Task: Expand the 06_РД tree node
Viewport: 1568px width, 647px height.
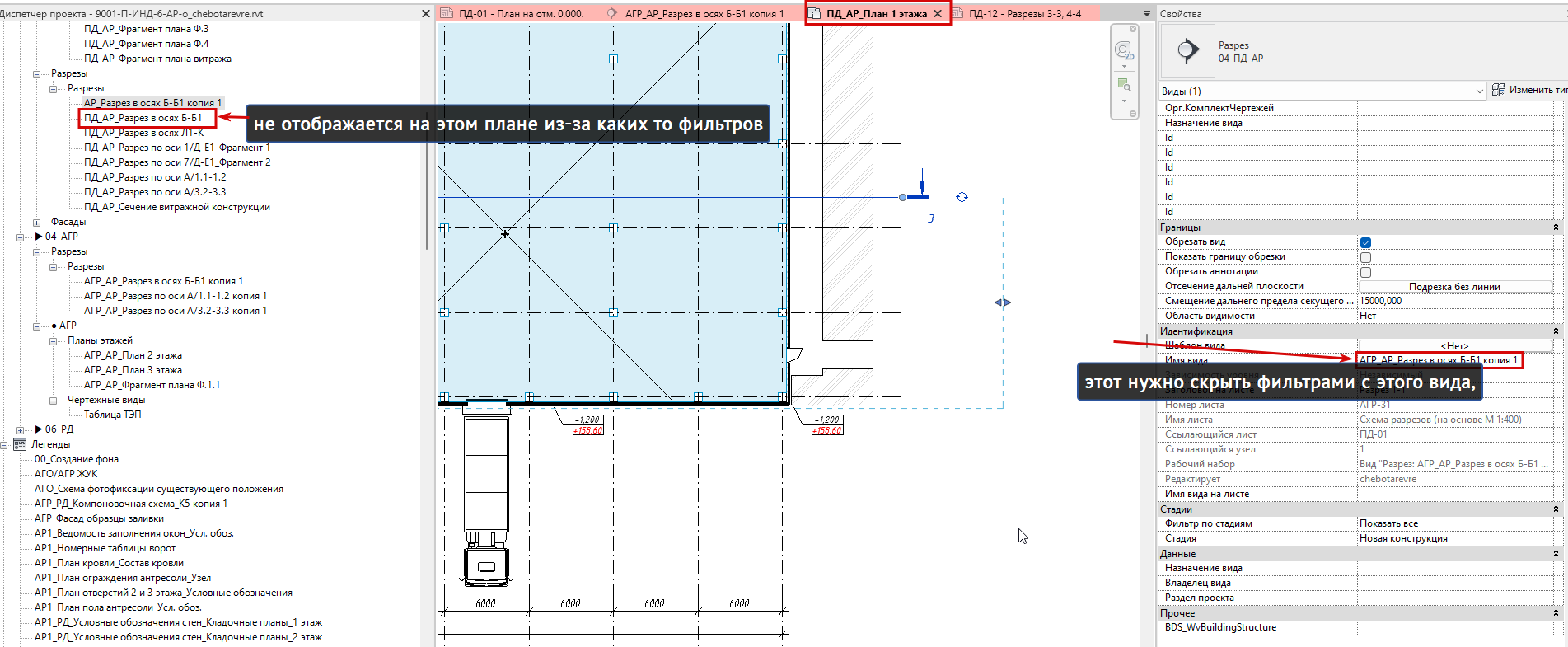Action: tap(21, 429)
